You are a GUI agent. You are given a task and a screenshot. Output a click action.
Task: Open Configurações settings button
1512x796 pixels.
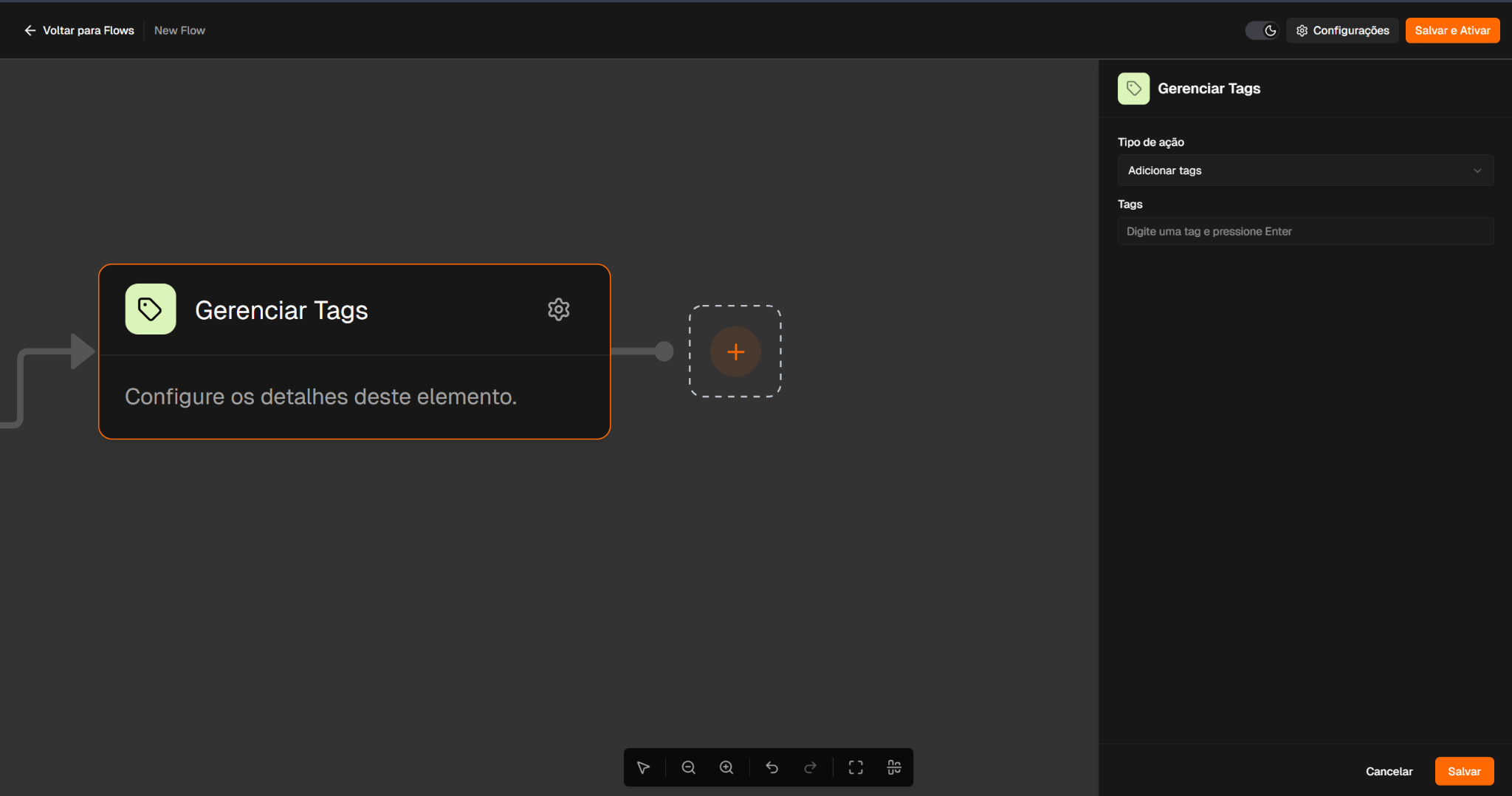1342,30
